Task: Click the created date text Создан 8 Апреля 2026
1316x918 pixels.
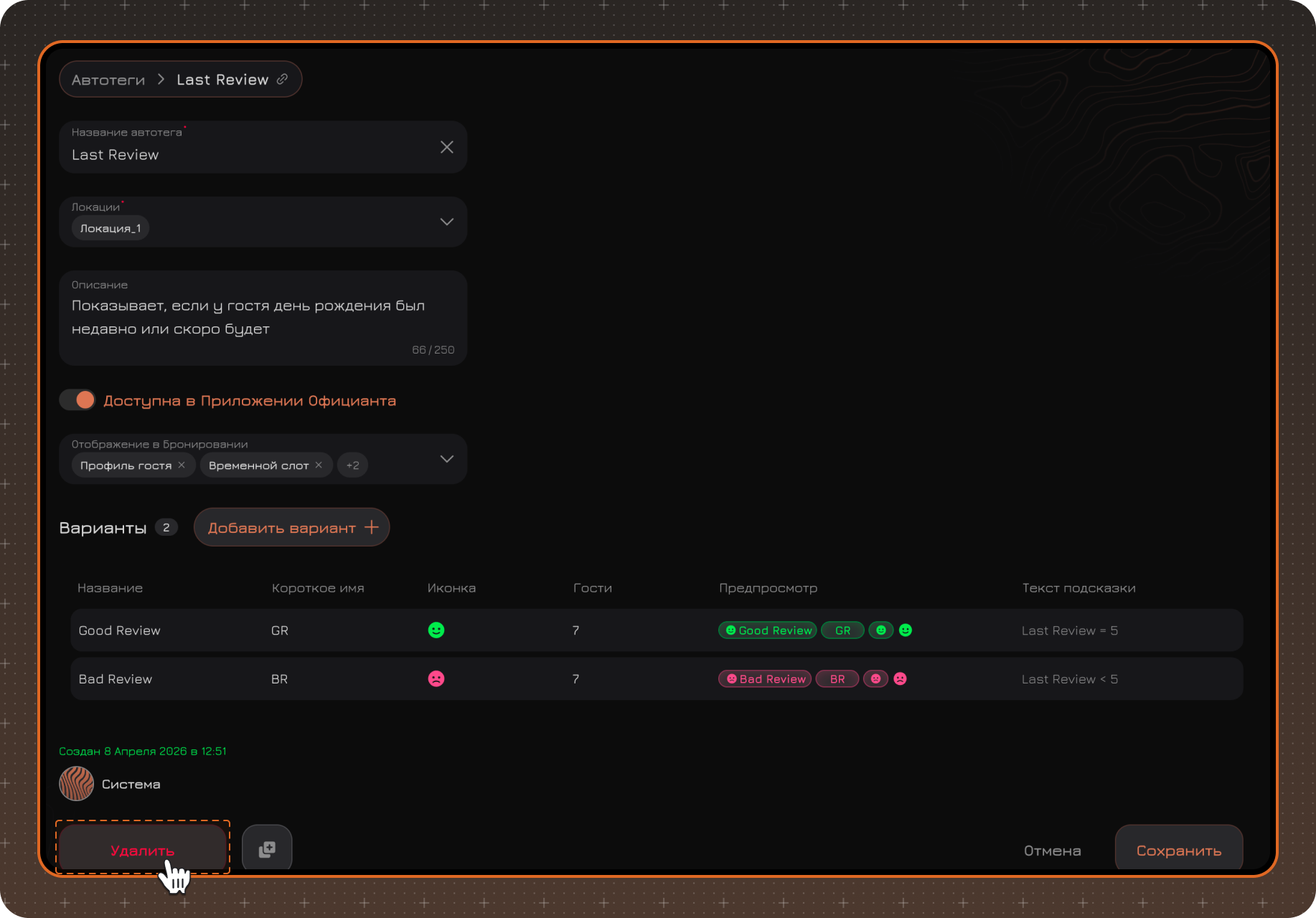Action: point(143,751)
